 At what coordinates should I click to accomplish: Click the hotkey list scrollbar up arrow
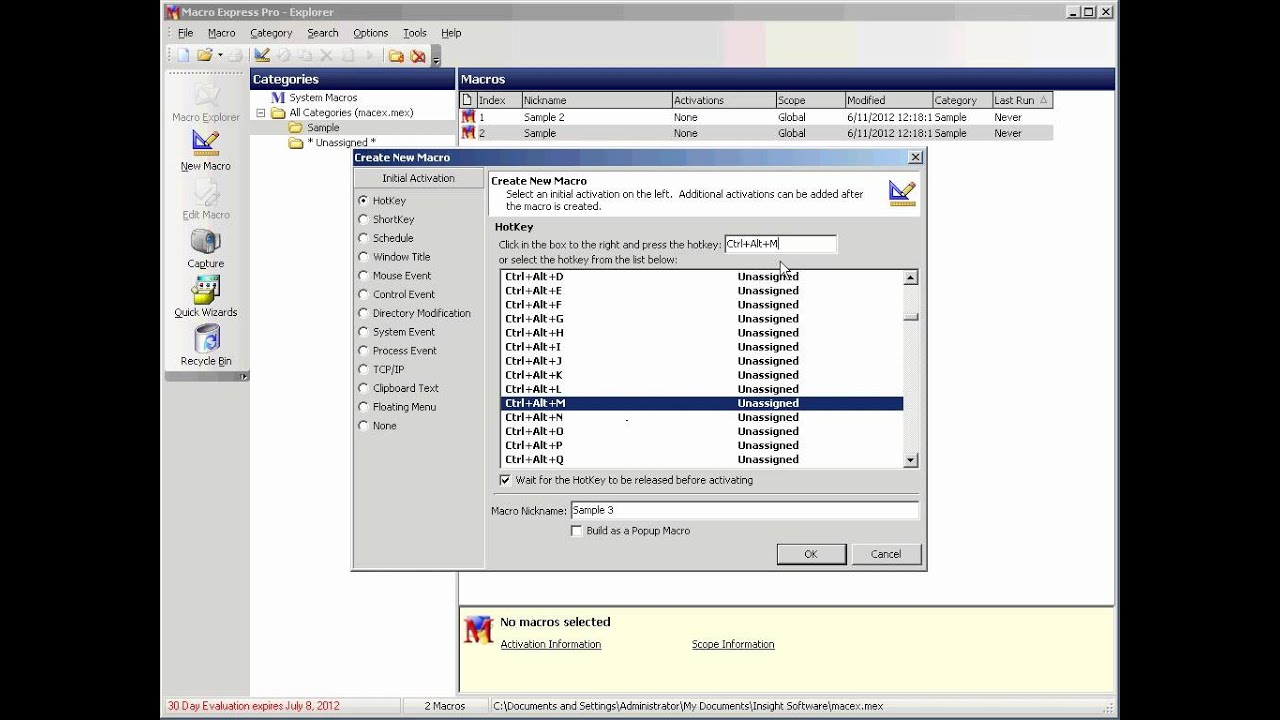pyautogui.click(x=910, y=278)
